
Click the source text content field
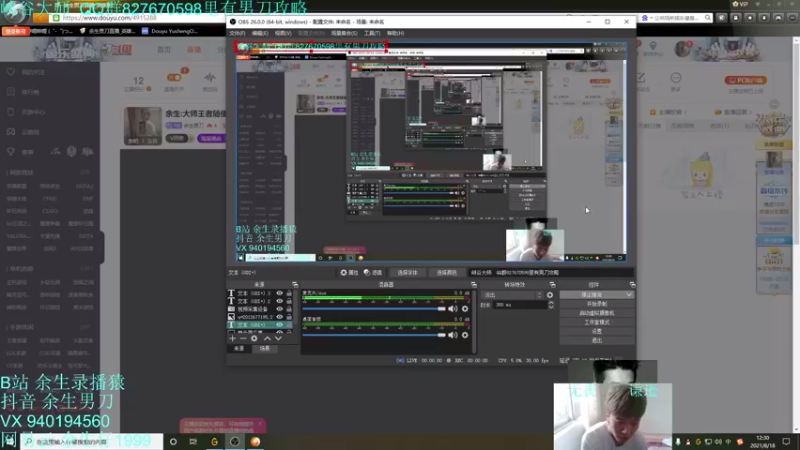551,272
